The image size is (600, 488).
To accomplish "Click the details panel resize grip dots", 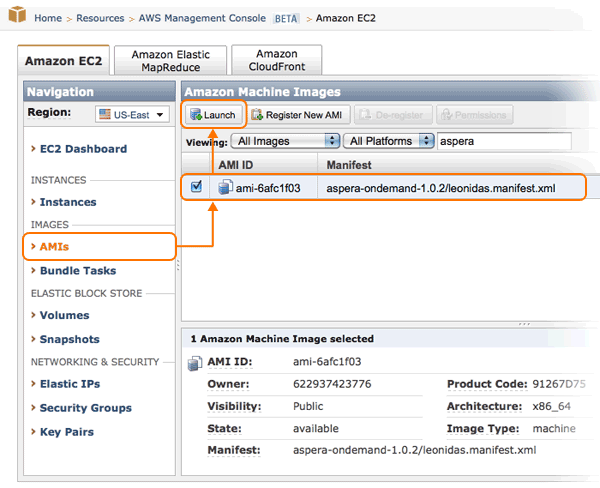I will (x=524, y=324).
